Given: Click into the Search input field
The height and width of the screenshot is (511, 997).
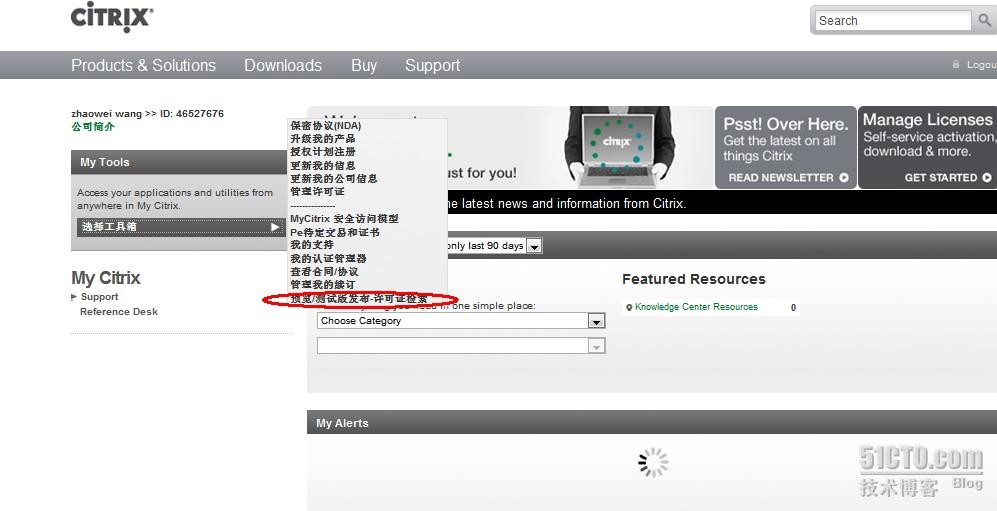Looking at the screenshot, I should 890,20.
